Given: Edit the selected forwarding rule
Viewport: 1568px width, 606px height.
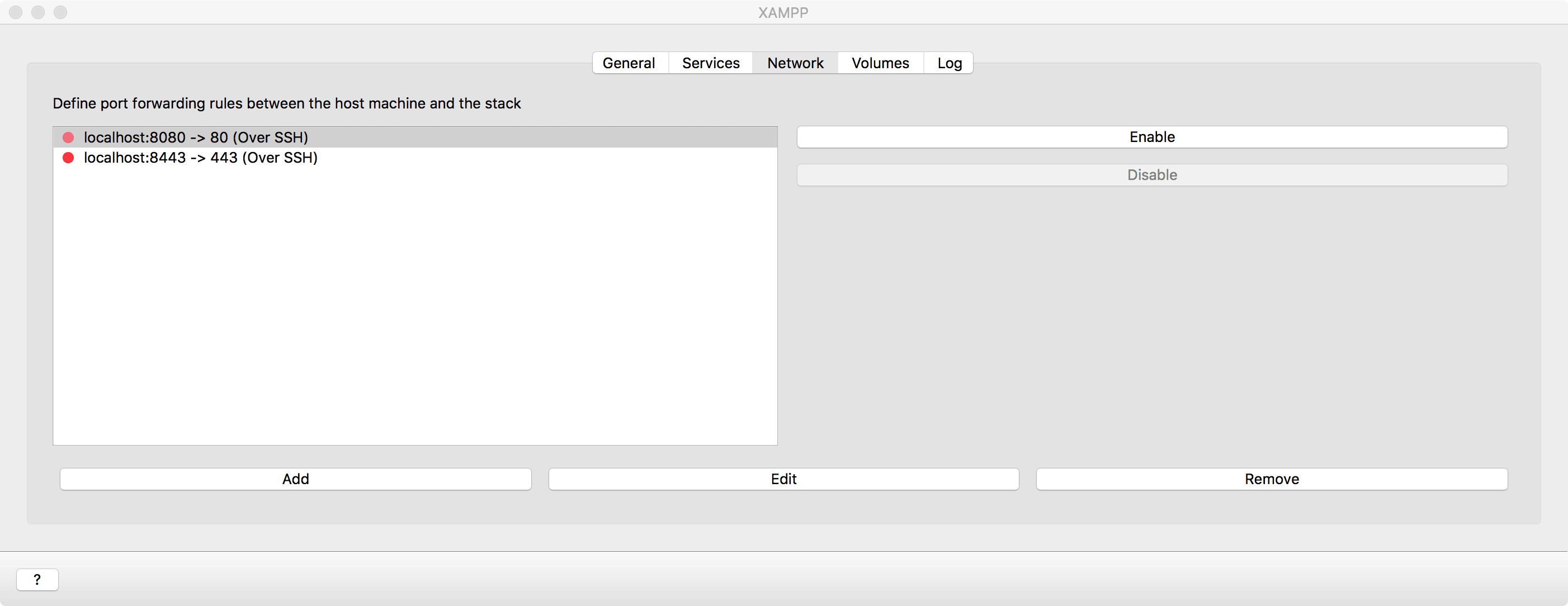Looking at the screenshot, I should pyautogui.click(x=783, y=479).
